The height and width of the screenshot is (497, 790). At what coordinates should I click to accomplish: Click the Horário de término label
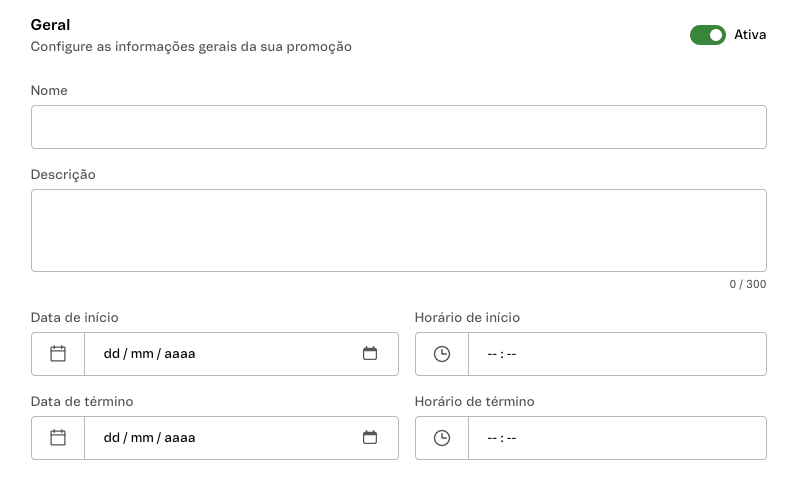click(474, 402)
